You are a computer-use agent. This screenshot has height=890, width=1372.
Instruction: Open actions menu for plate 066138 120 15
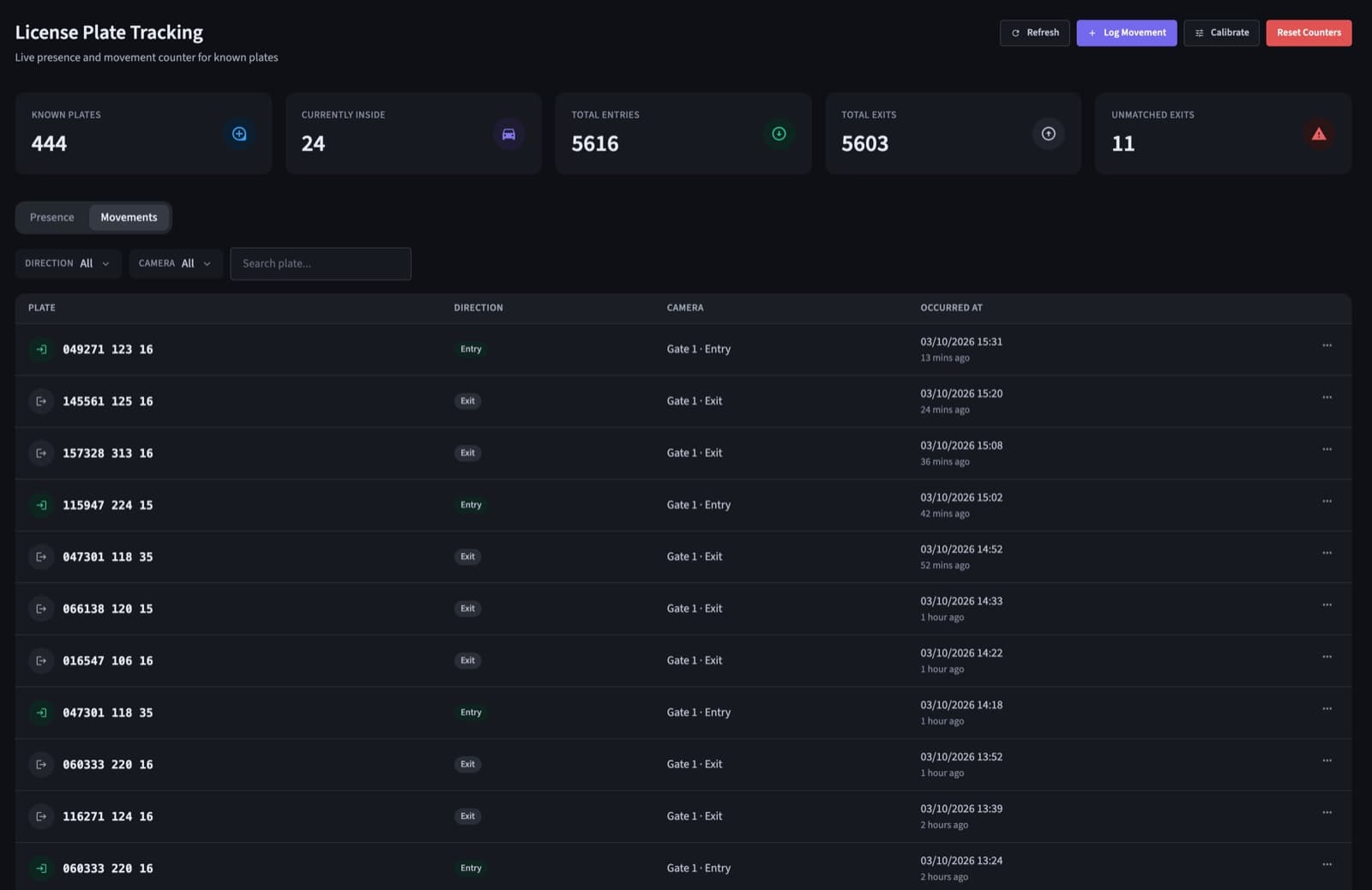(x=1327, y=604)
